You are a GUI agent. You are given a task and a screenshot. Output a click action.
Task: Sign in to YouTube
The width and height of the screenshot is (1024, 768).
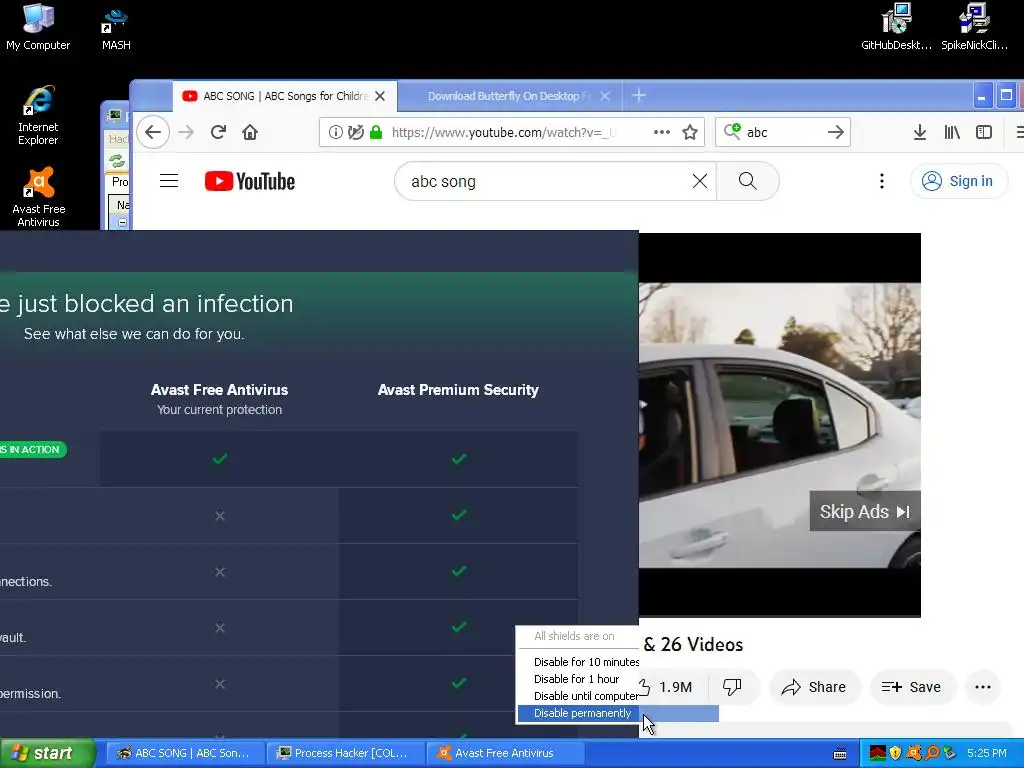tap(958, 181)
